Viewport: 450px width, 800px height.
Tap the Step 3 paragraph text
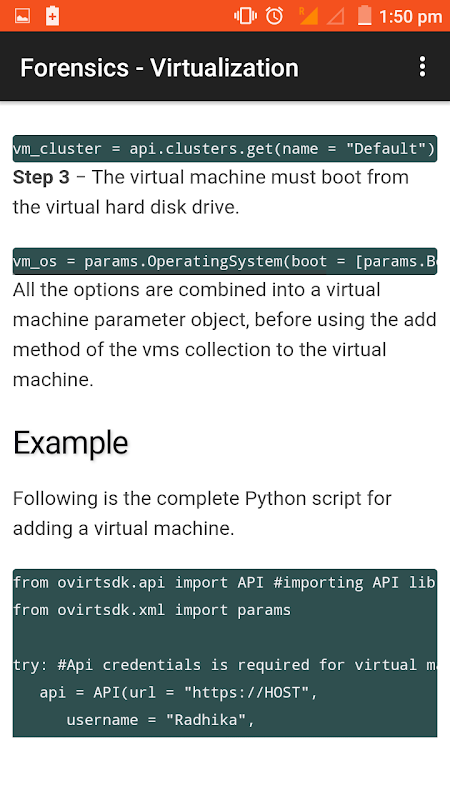(x=211, y=192)
